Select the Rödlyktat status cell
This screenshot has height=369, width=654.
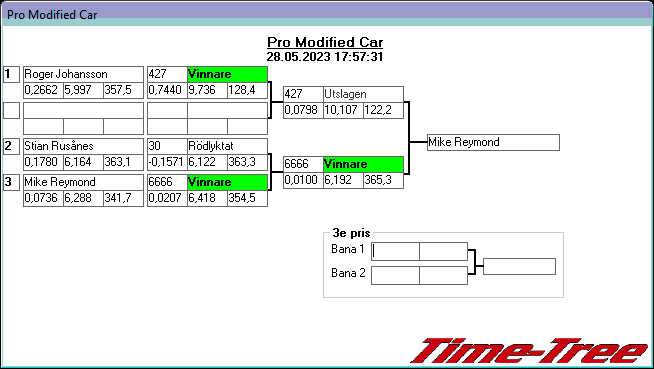click(x=227, y=146)
